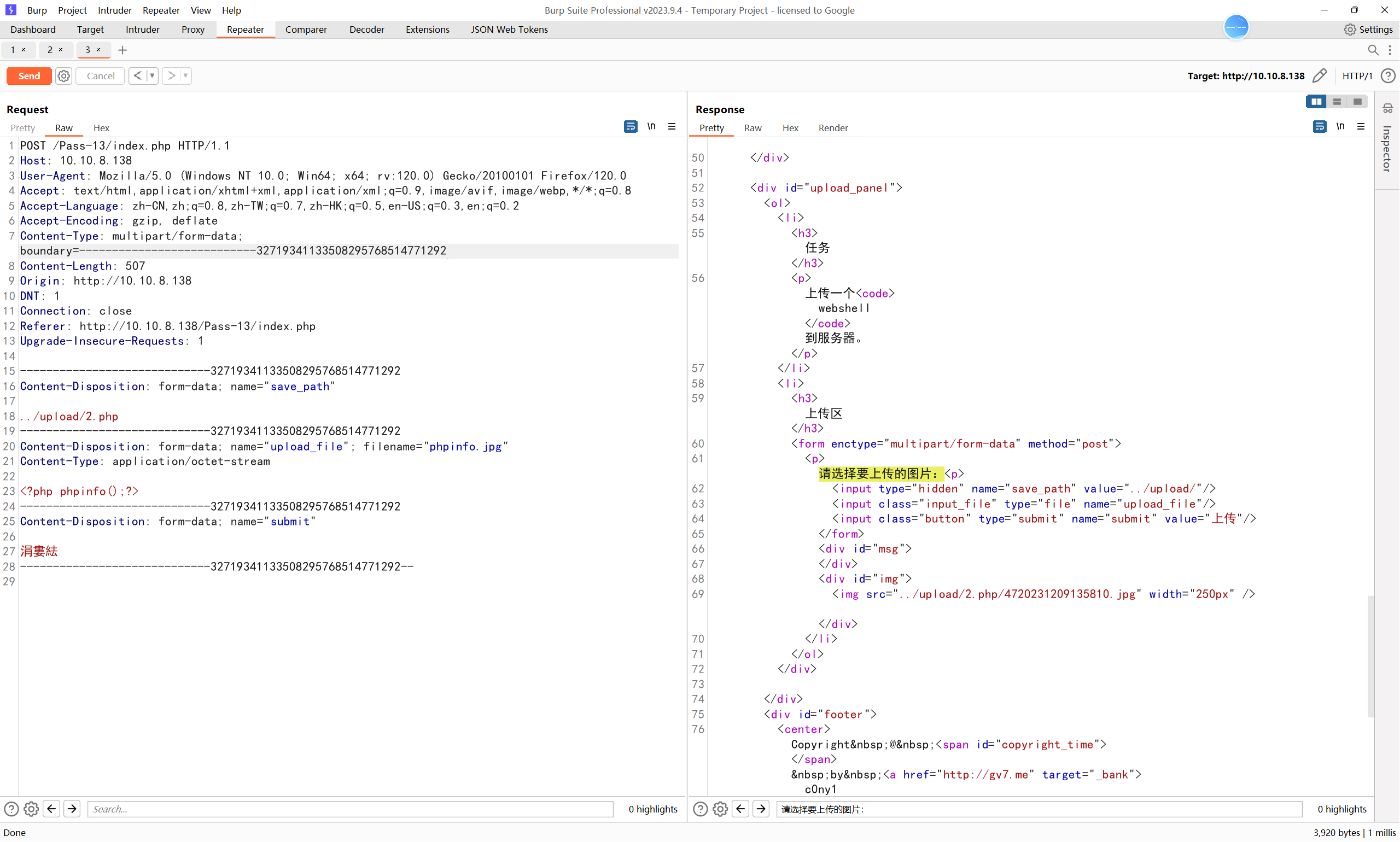Screen dimensions: 1400x842
Task: Select combined tabbed layout view
Action: coord(1357,102)
